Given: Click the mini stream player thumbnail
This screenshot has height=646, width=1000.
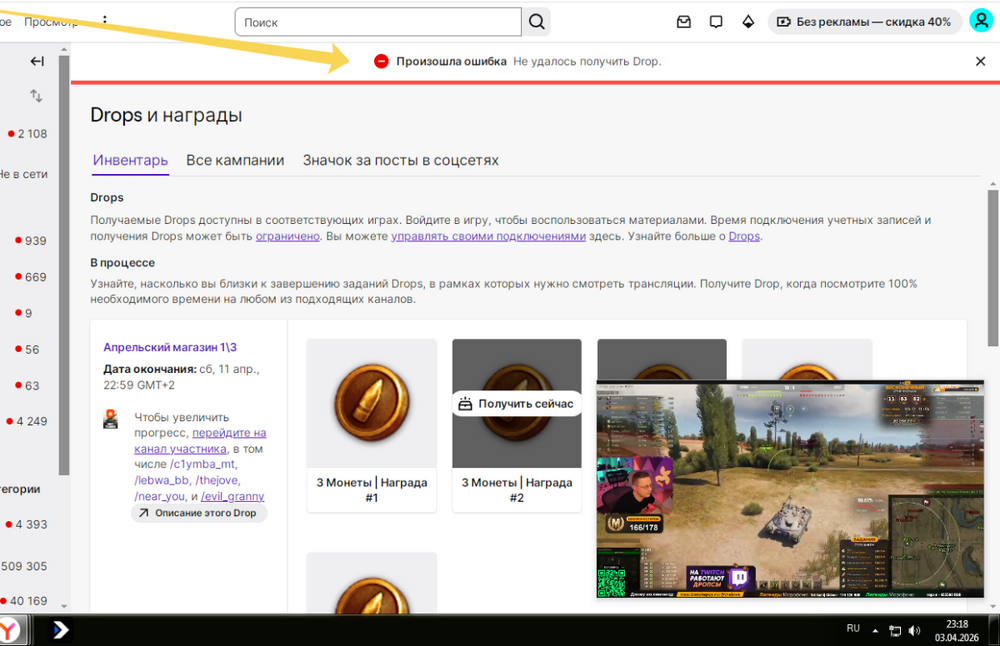Looking at the screenshot, I should [790, 489].
